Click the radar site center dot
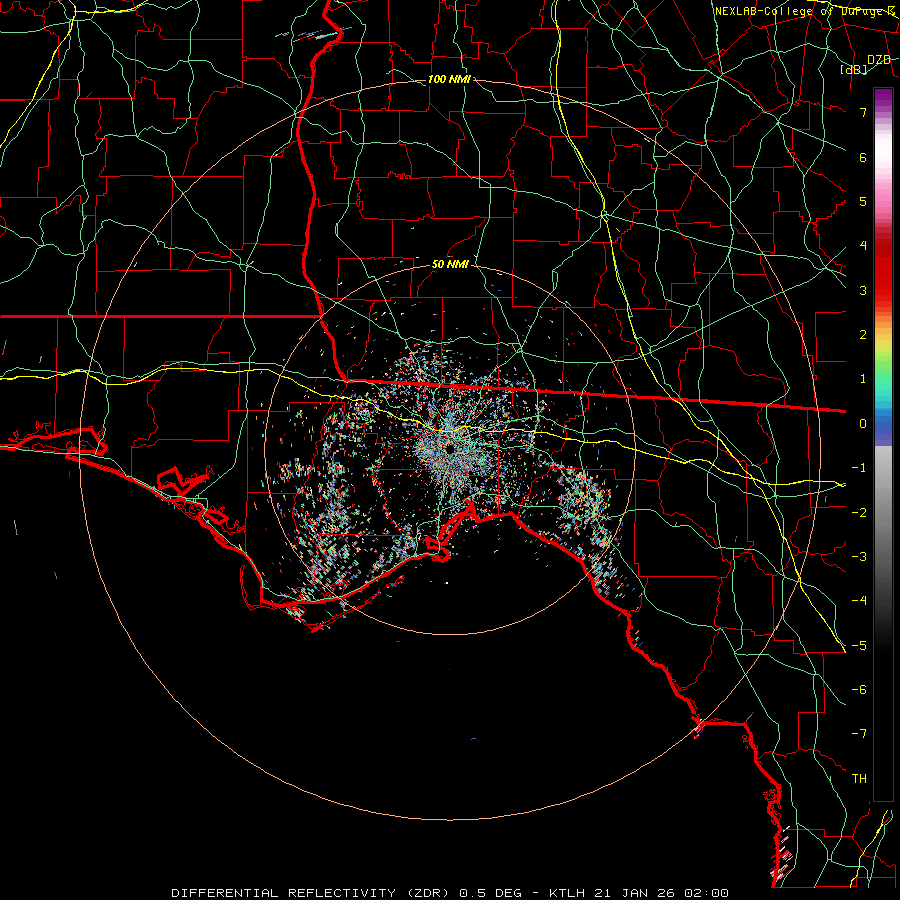Viewport: 900px width, 900px height. (451, 448)
